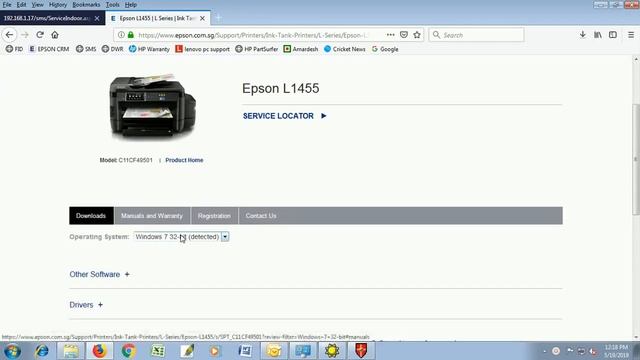Launch Internet Explorer from taskbar
The width and height of the screenshot is (640, 360).
click(x=42, y=351)
